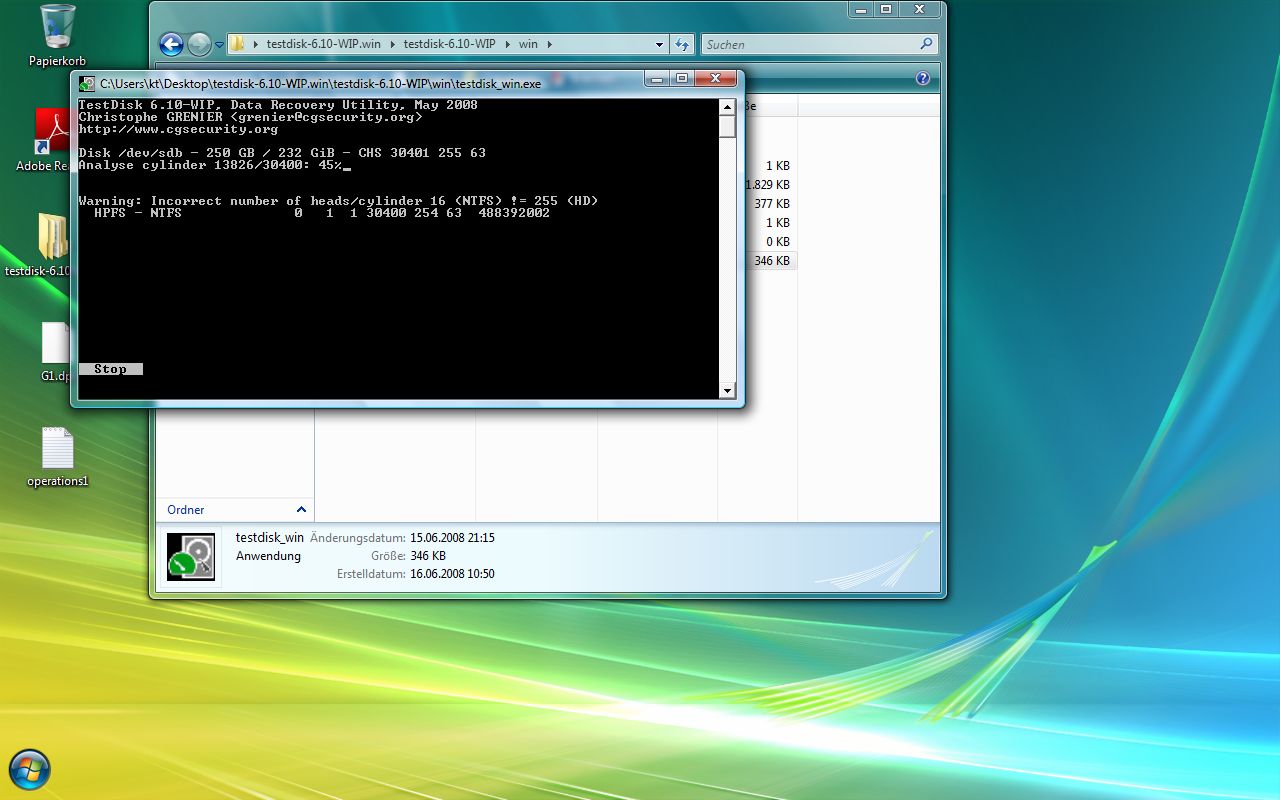
Task: Select the testdisk-6.10-WIP.win breadcrumb
Action: point(324,44)
